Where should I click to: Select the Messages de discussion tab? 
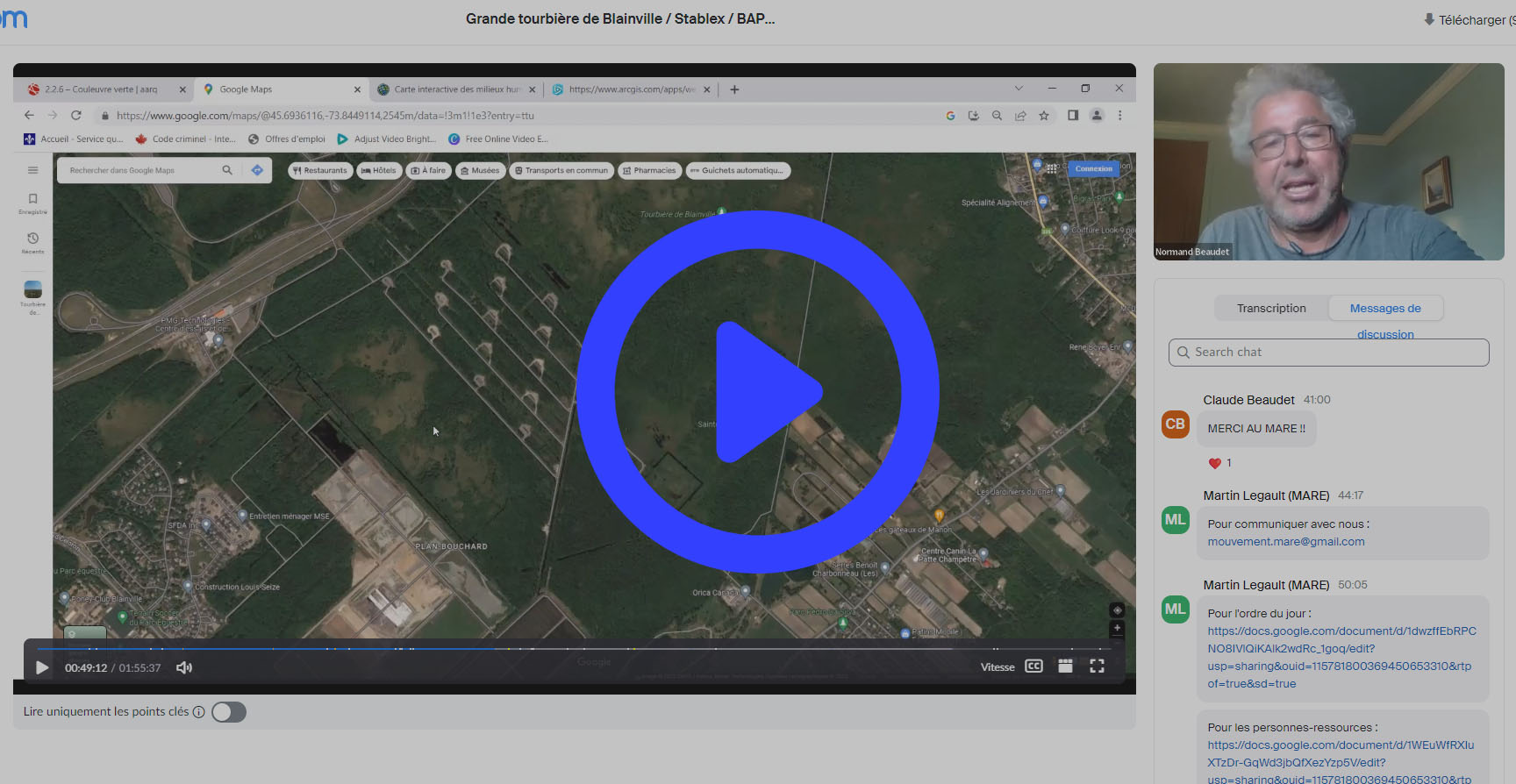[x=1385, y=309]
